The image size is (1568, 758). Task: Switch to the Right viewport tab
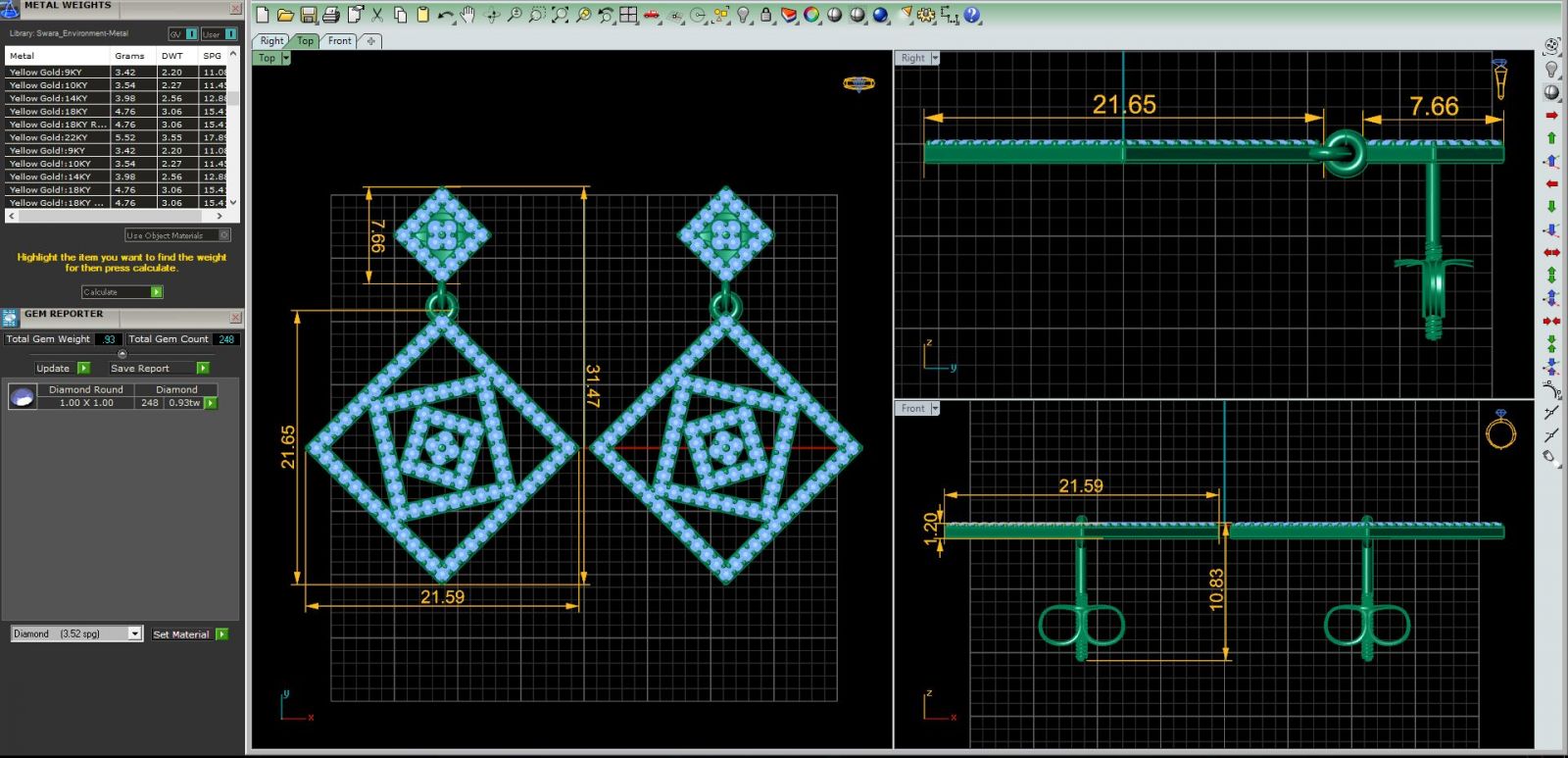coord(271,41)
